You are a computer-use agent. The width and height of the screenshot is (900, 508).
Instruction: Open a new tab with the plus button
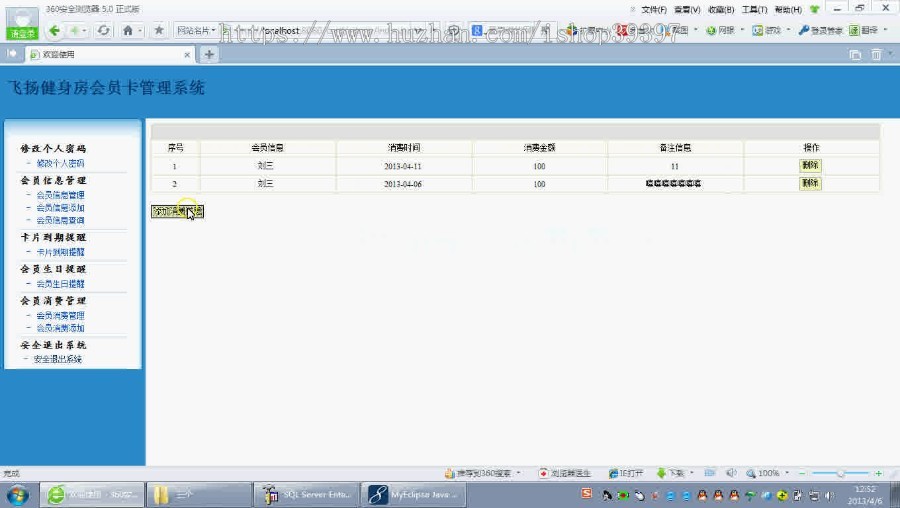[209, 55]
